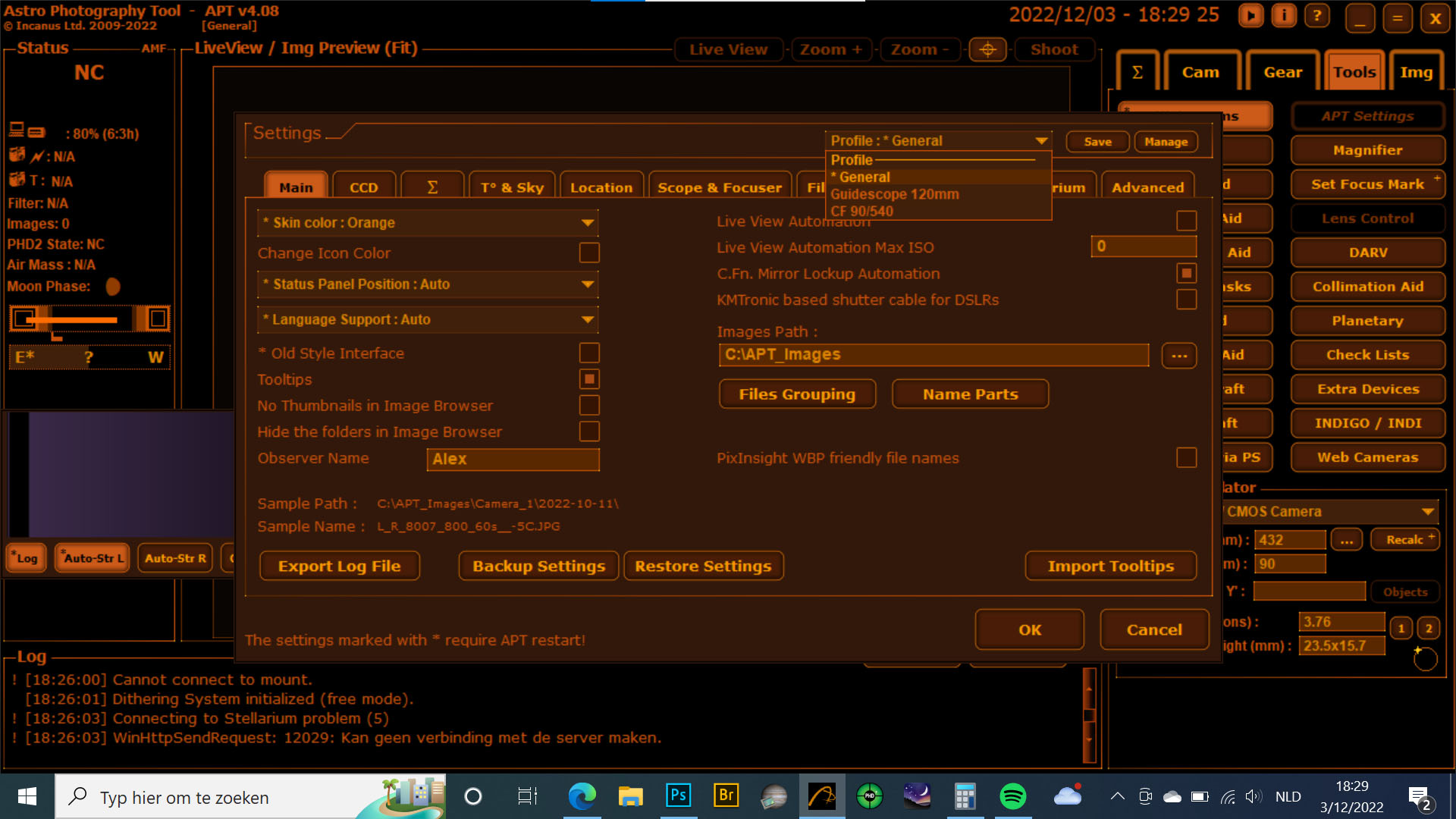Open the Sigma tab in right panel

(1137, 72)
